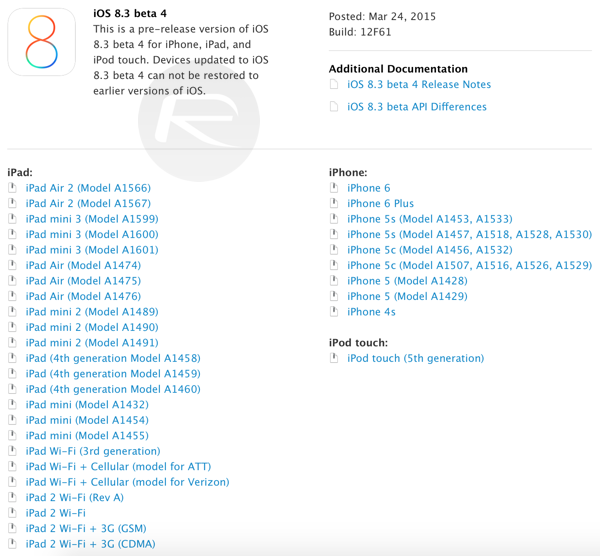Click file icon next to iPhone 4s
Screen dimensions: 600x556
click(x=334, y=311)
